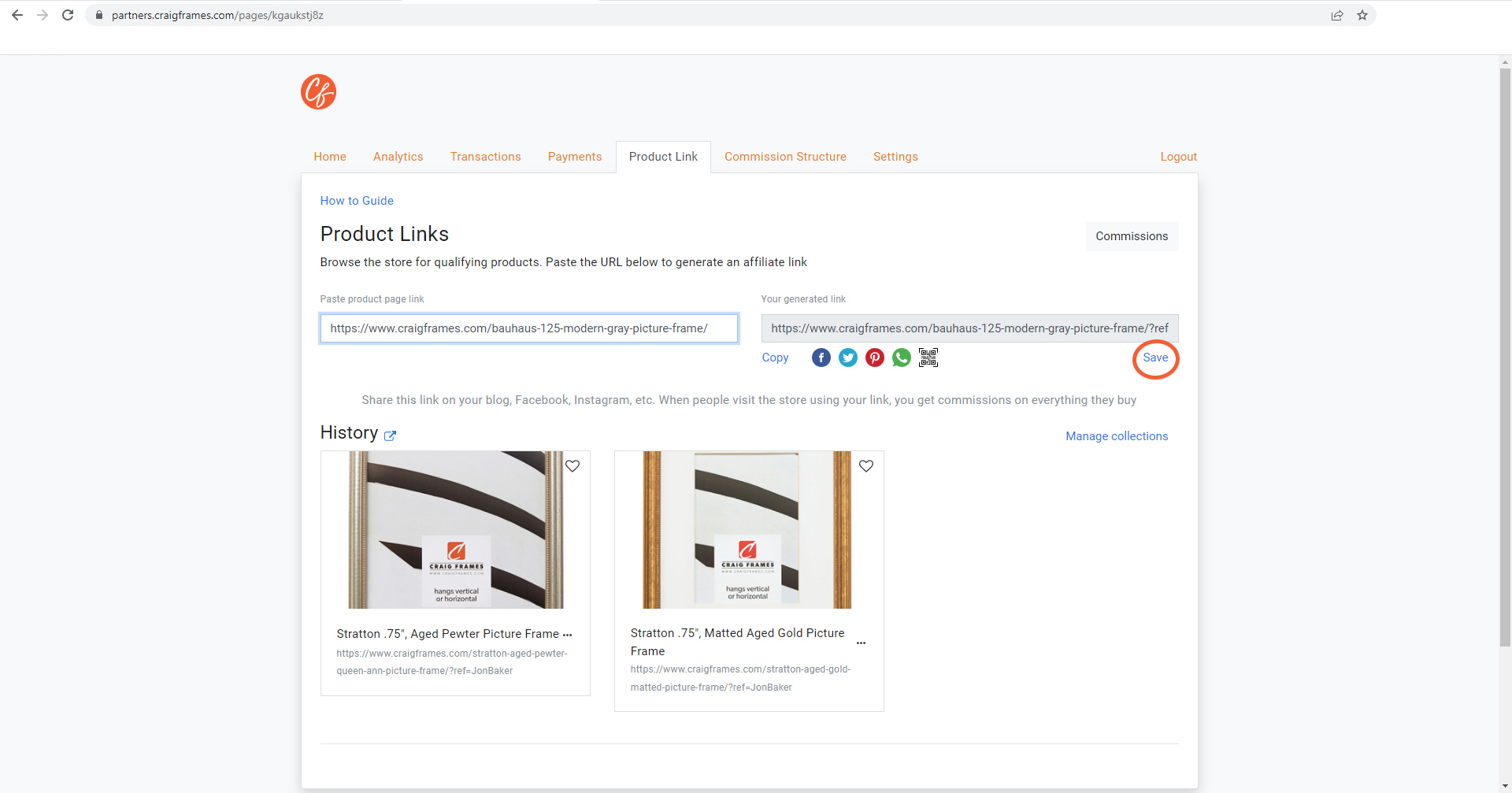Switch to the Analytics tab
Screen dimensions: 1512x793
click(x=398, y=156)
